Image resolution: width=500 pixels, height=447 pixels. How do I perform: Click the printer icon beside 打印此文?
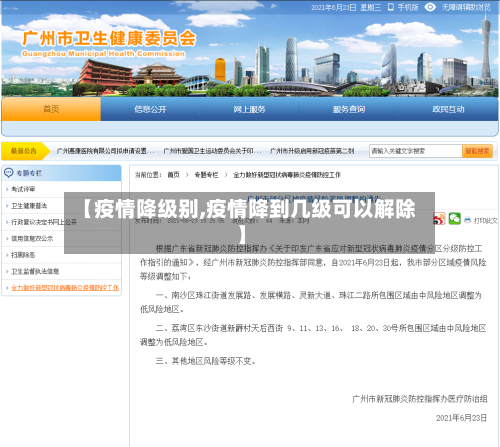[467, 220]
